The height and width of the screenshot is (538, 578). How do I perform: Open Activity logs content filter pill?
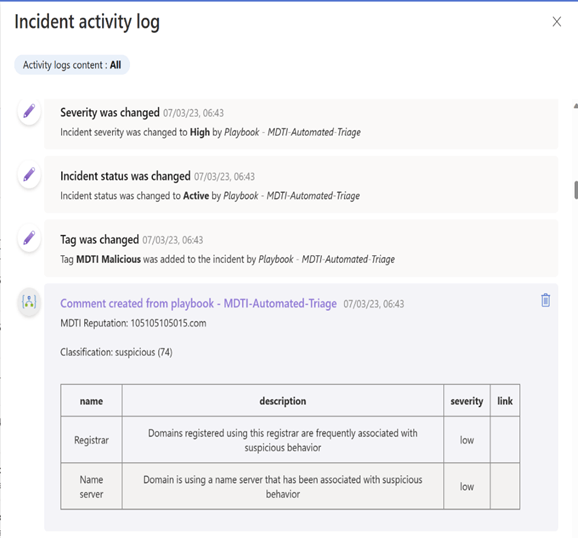(72, 65)
